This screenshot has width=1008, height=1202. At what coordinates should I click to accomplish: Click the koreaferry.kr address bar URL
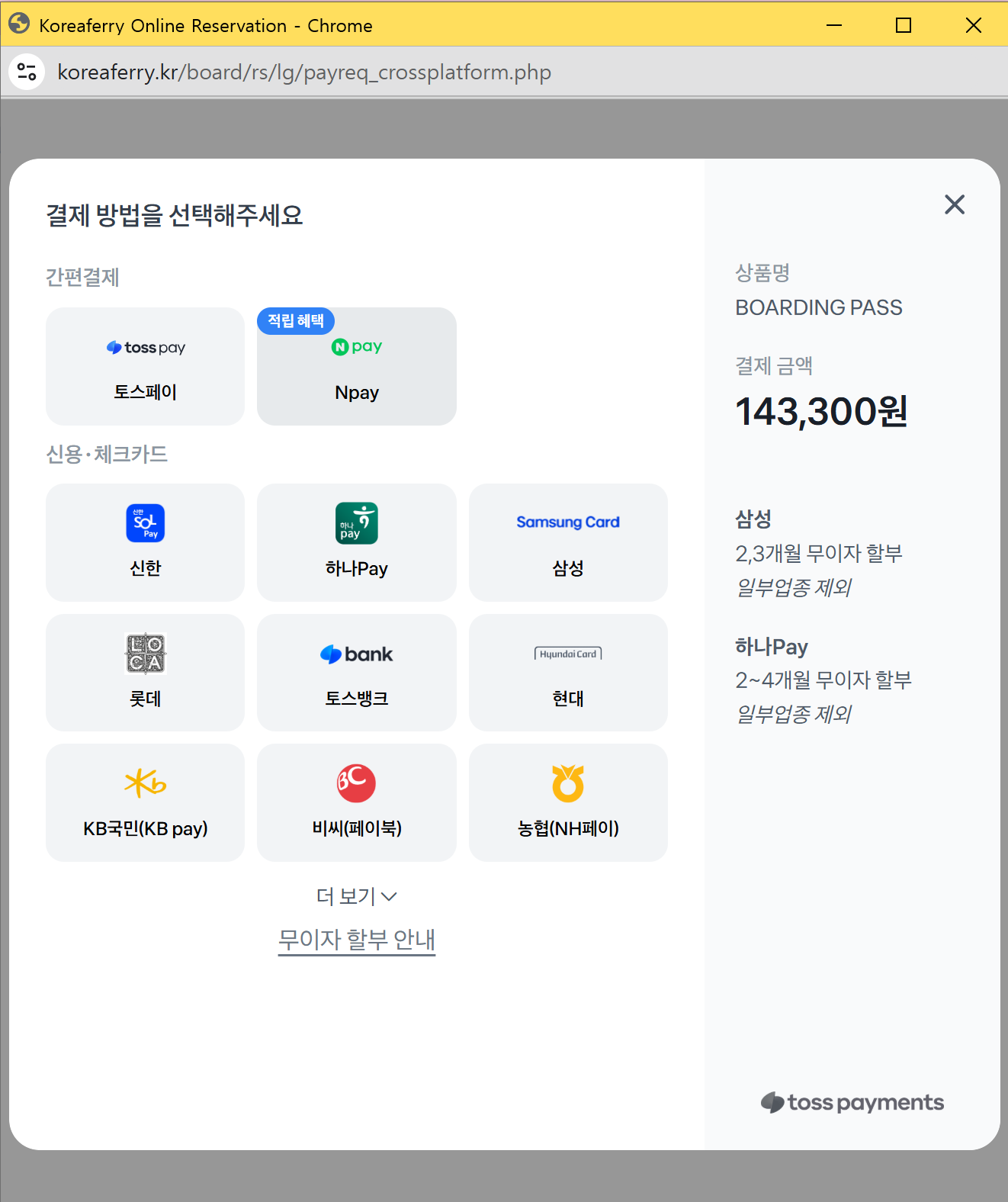304,72
